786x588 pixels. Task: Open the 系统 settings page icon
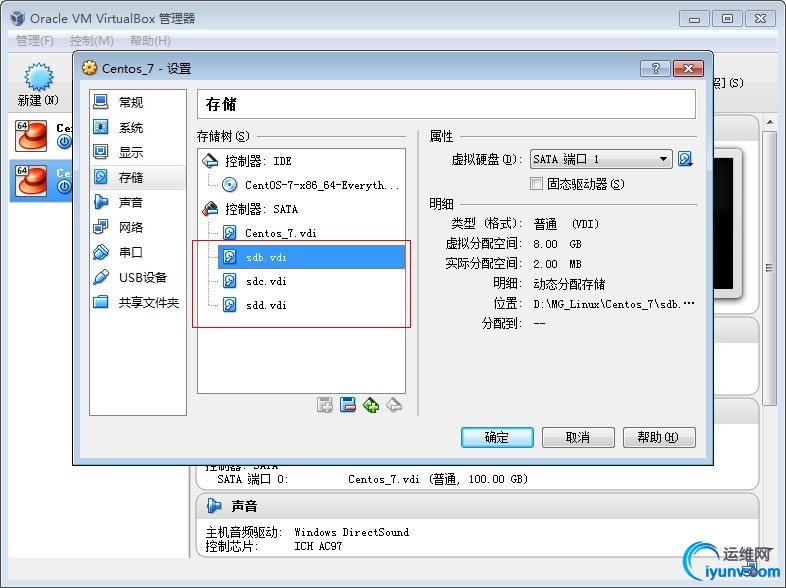tap(101, 127)
